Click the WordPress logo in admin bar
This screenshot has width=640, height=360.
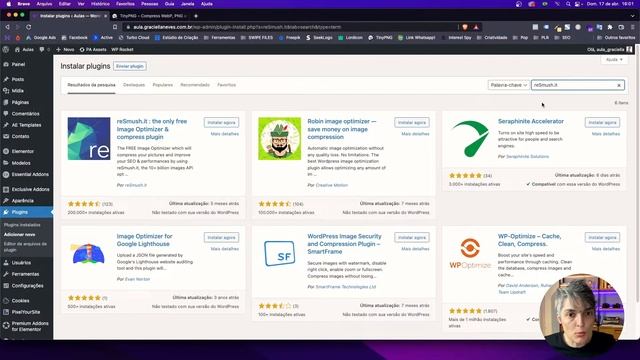point(6,49)
